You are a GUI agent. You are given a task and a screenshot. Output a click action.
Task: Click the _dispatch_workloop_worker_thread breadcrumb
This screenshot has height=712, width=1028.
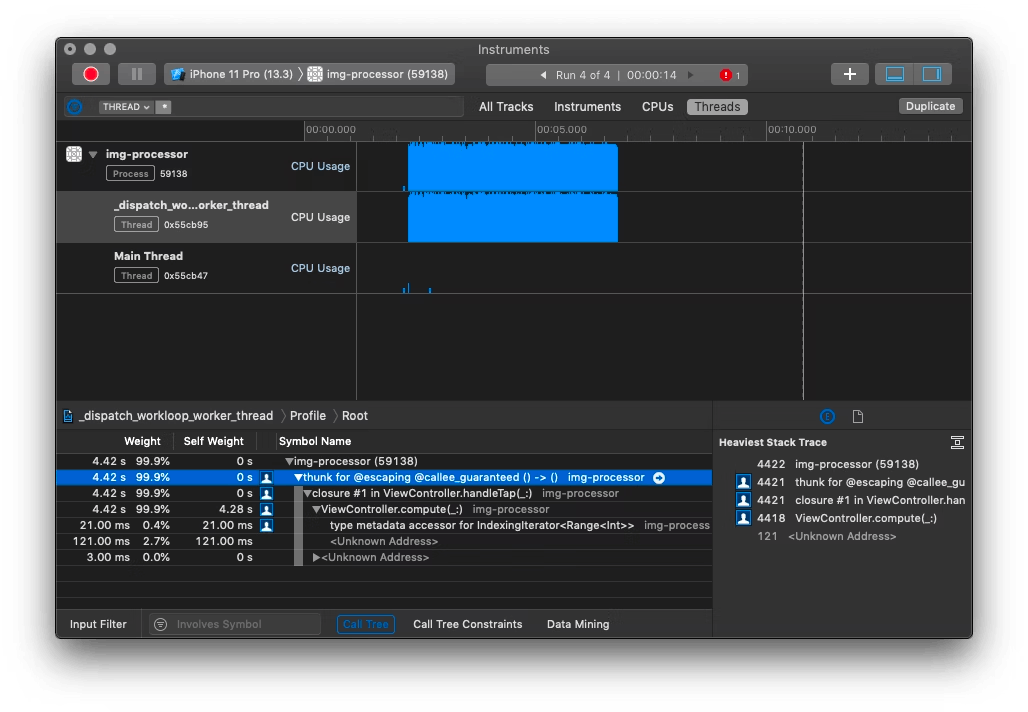click(176, 416)
